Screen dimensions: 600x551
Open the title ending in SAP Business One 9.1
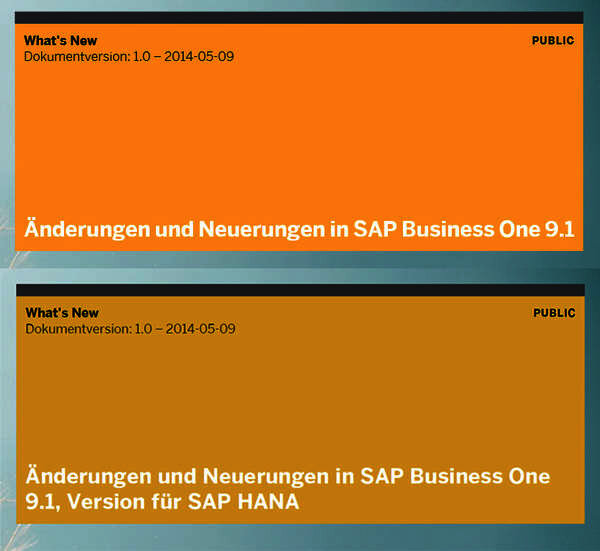coord(300,229)
